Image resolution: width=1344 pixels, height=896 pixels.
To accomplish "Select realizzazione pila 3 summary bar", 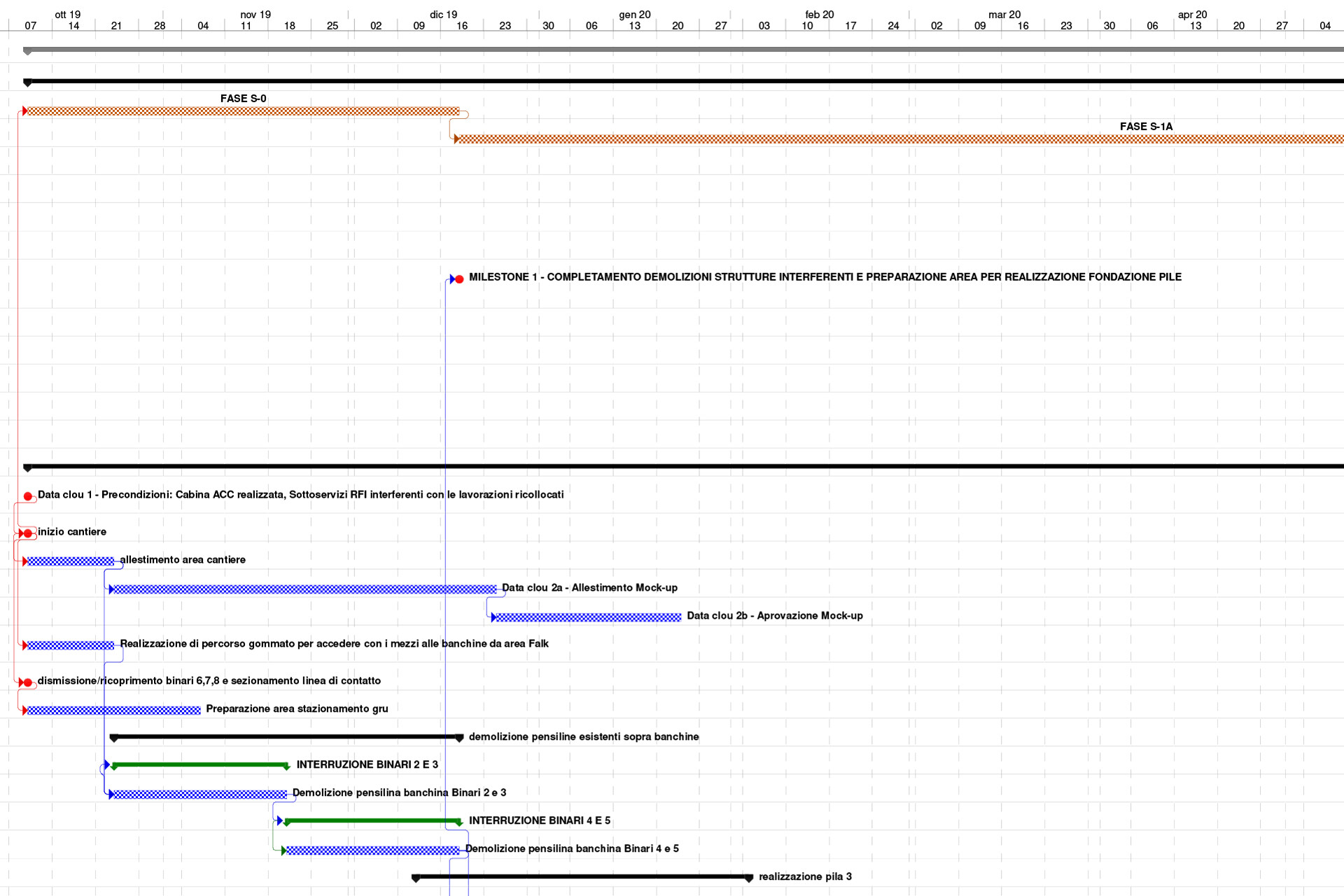I will point(582,876).
